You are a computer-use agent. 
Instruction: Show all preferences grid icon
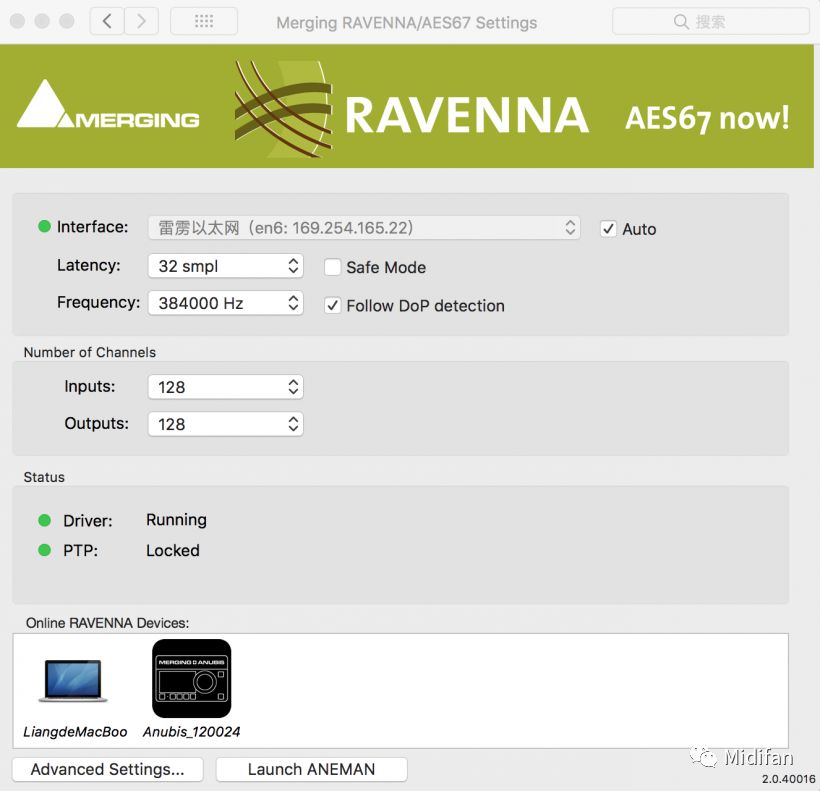coord(204,21)
